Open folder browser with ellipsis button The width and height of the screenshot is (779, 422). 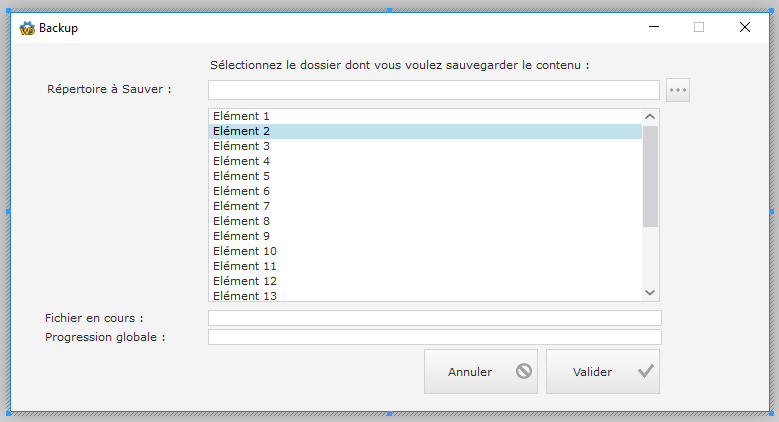click(678, 90)
